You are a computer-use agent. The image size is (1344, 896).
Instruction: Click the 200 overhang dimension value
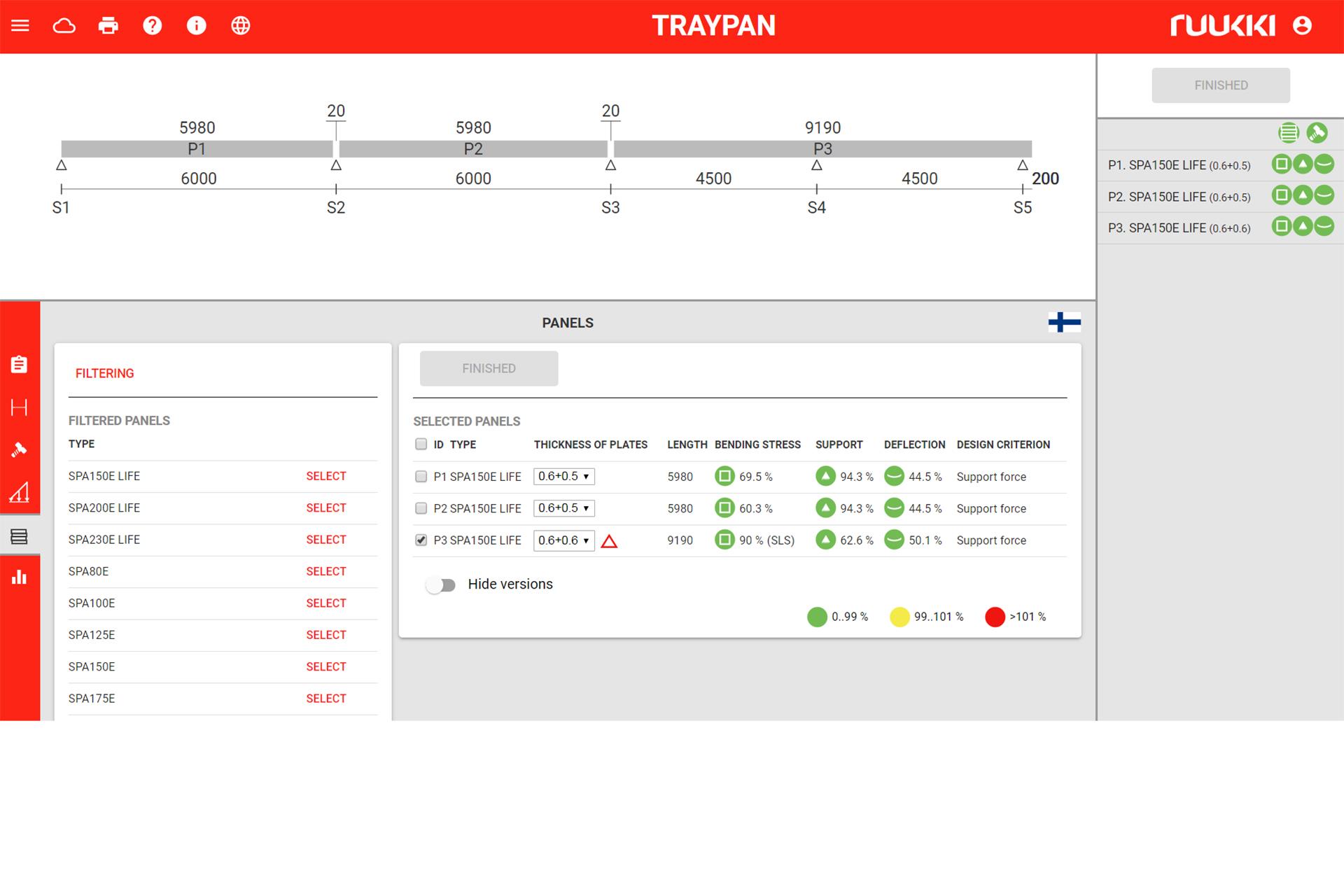point(1045,178)
